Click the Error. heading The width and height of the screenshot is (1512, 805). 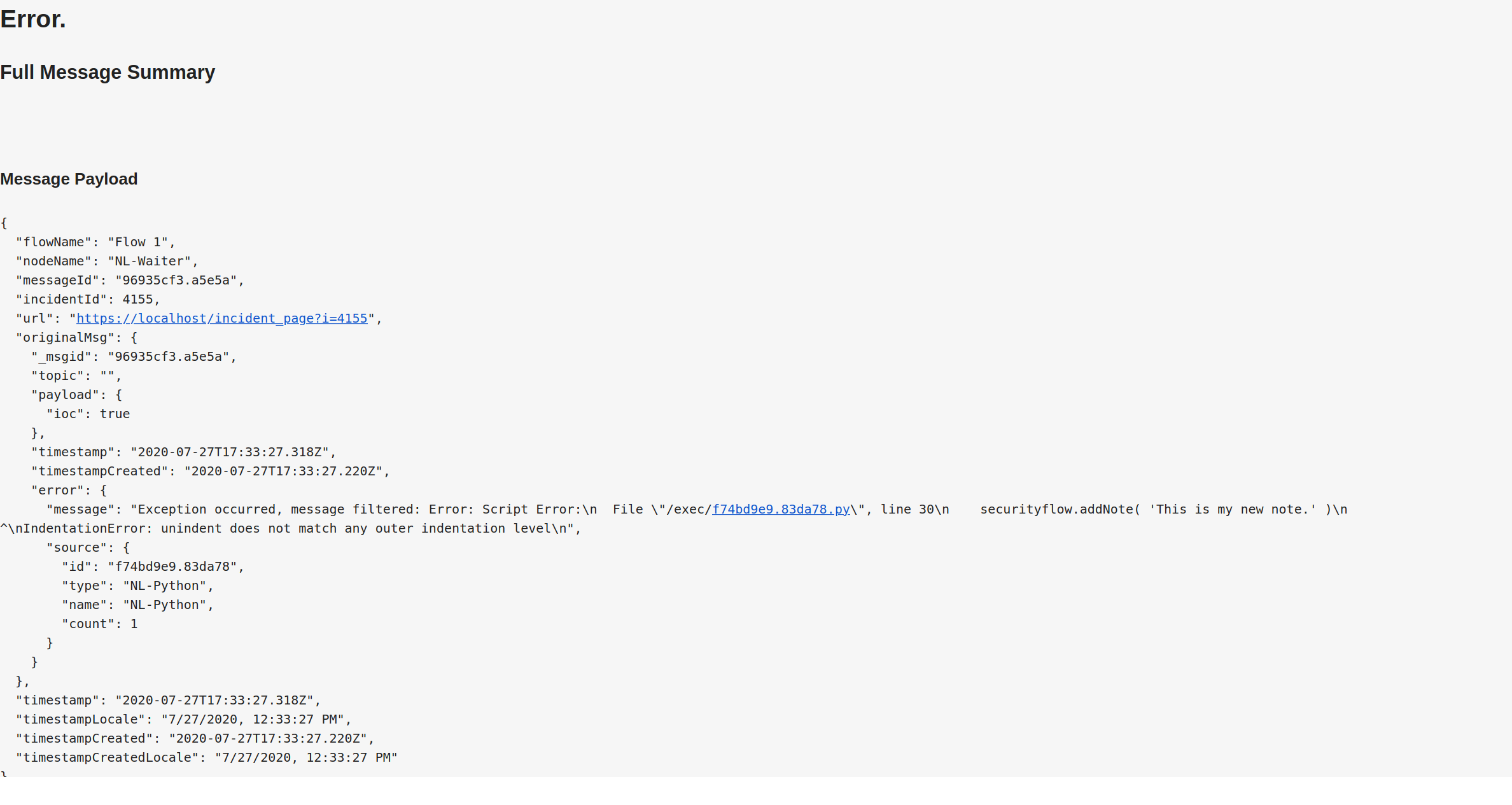pyautogui.click(x=33, y=19)
